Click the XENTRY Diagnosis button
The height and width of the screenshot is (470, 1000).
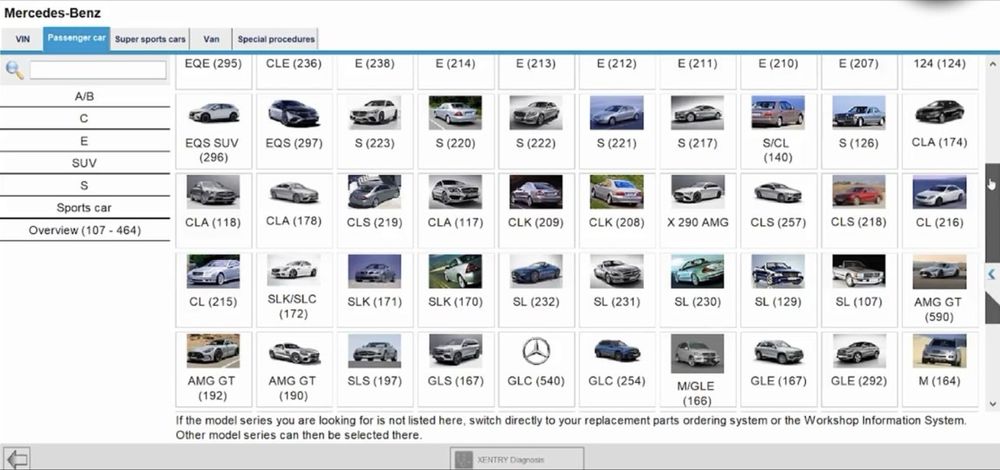(517, 459)
